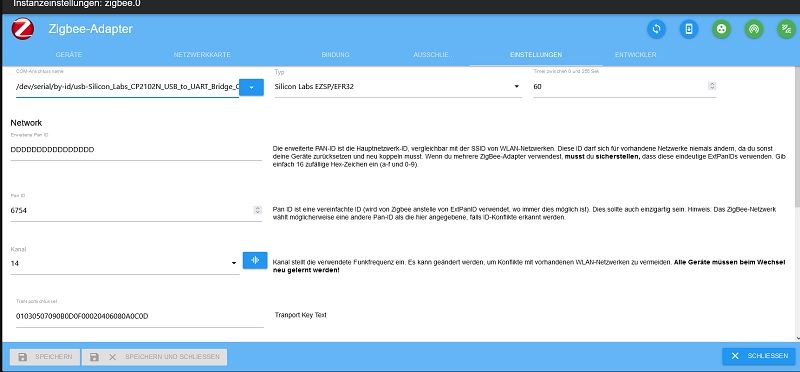Adjust the Pan ID stepper arrows
Image resolution: width=800 pixels, height=372 pixels.
257,210
